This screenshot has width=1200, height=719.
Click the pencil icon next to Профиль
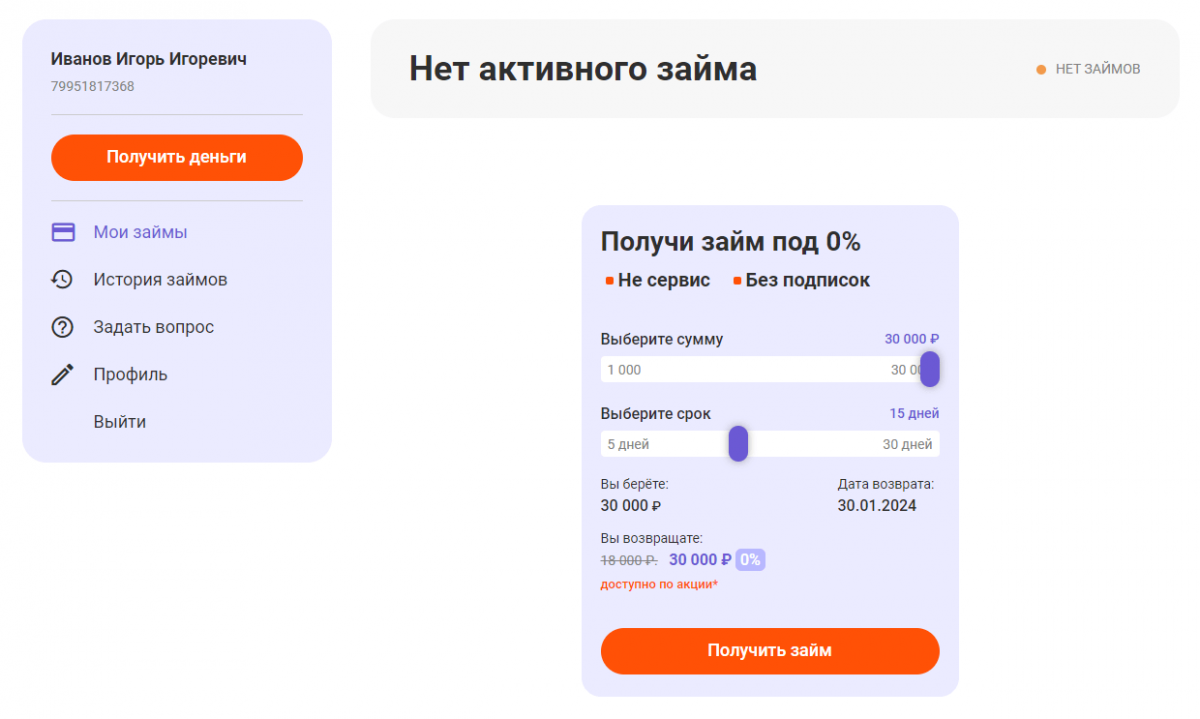63,375
